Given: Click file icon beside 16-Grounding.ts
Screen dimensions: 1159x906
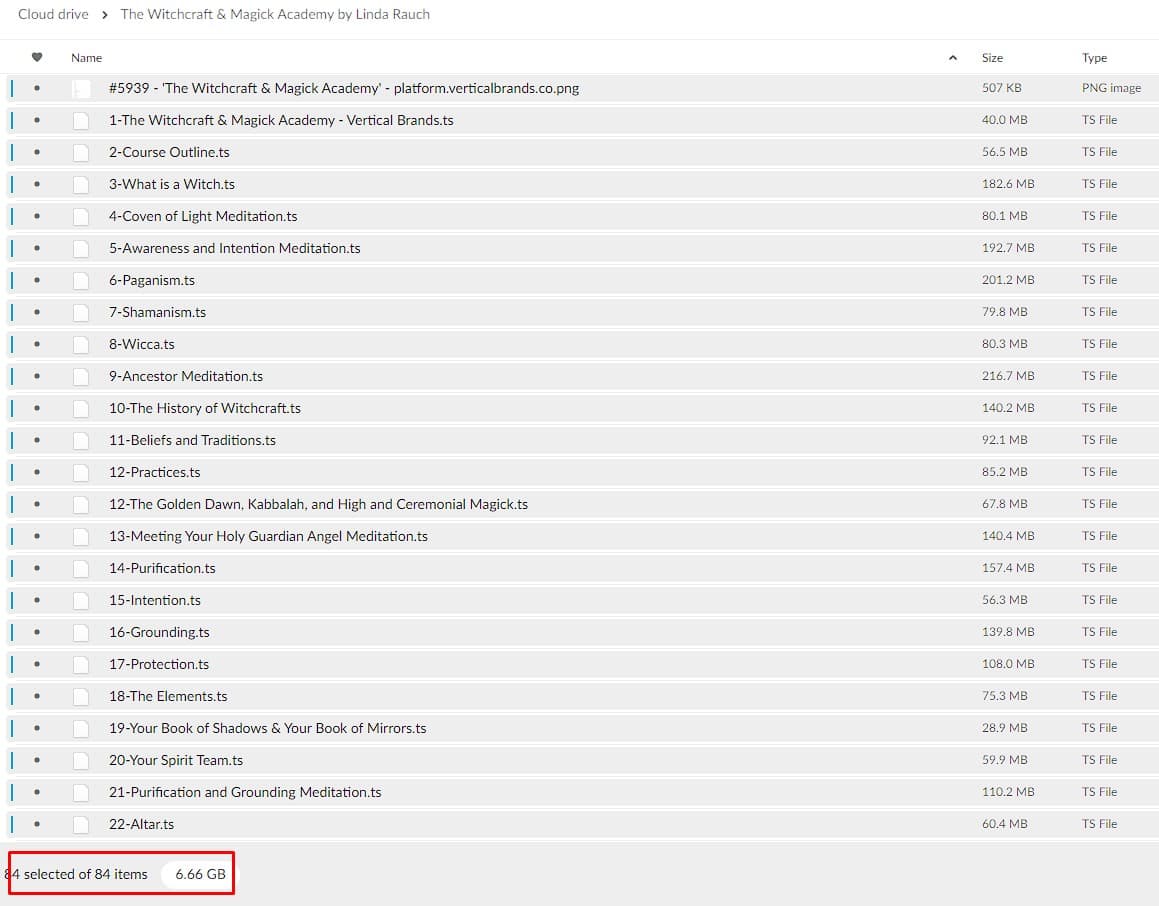Looking at the screenshot, I should [81, 632].
